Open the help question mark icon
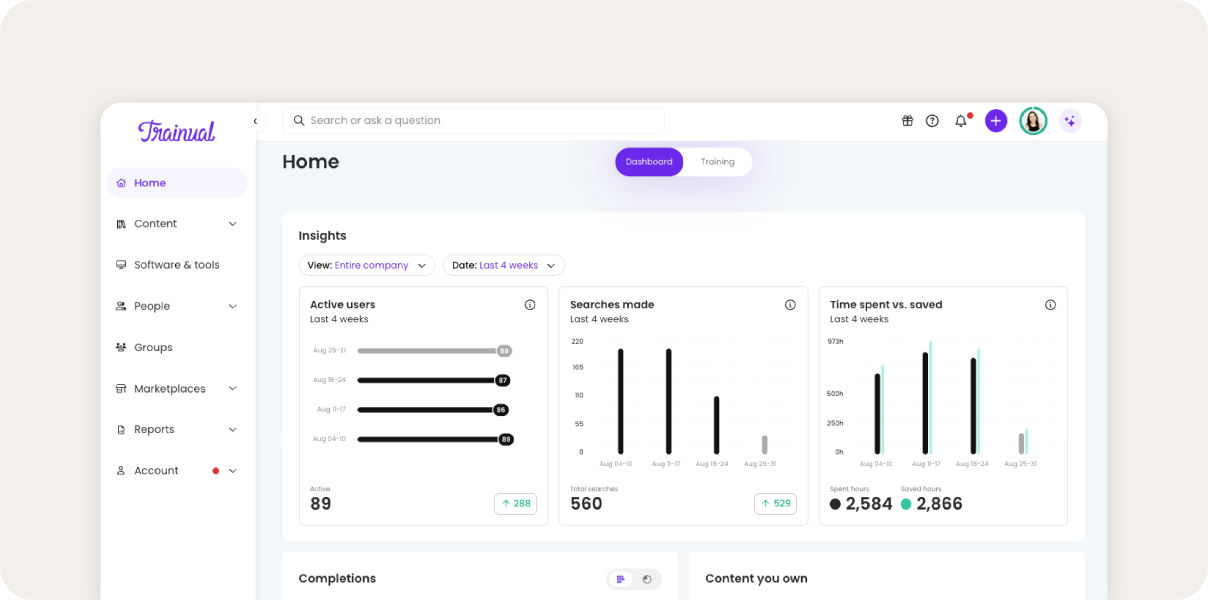Screen dimensions: 1208x600 click(x=932, y=121)
